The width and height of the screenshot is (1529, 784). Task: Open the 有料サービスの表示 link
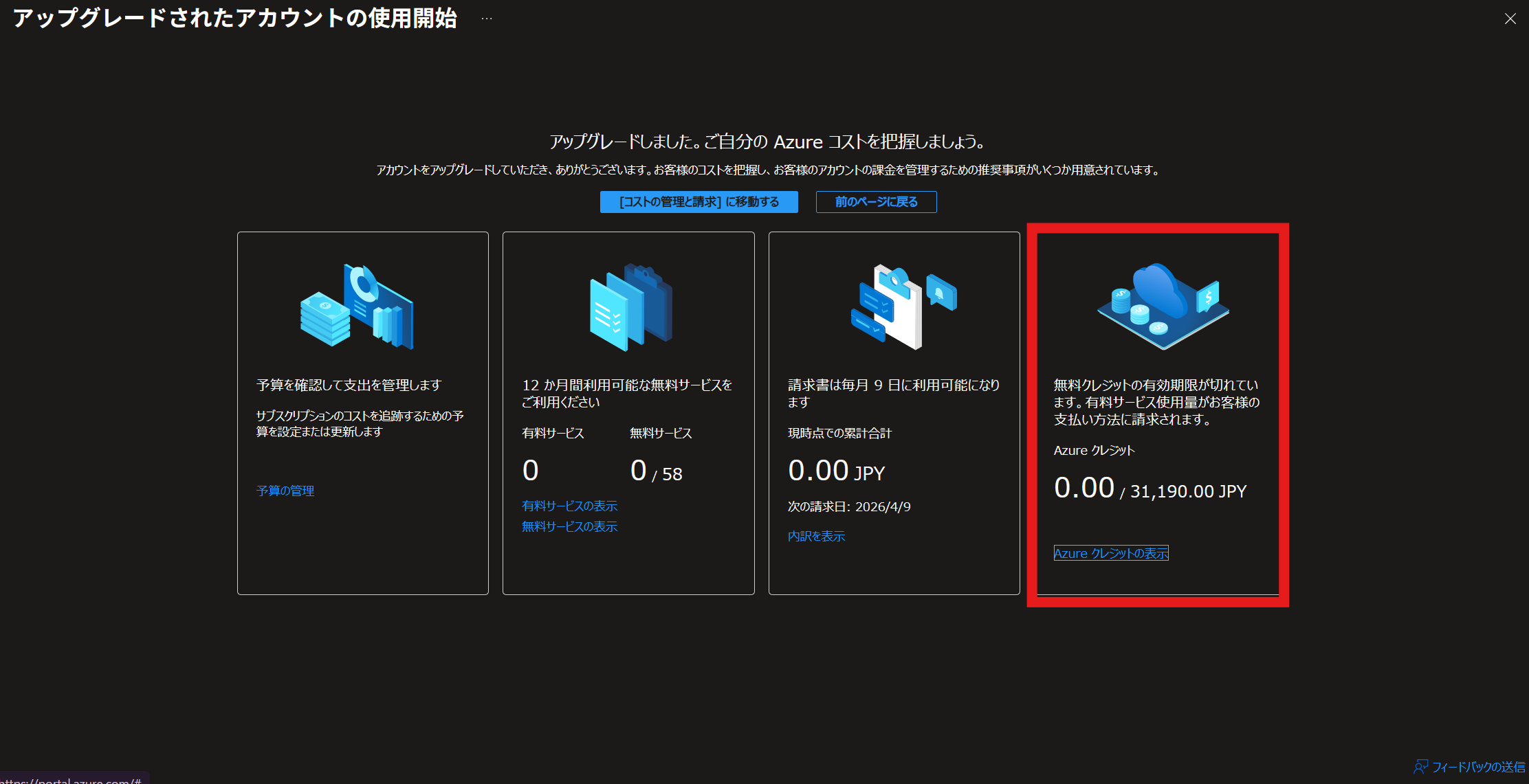coord(569,506)
